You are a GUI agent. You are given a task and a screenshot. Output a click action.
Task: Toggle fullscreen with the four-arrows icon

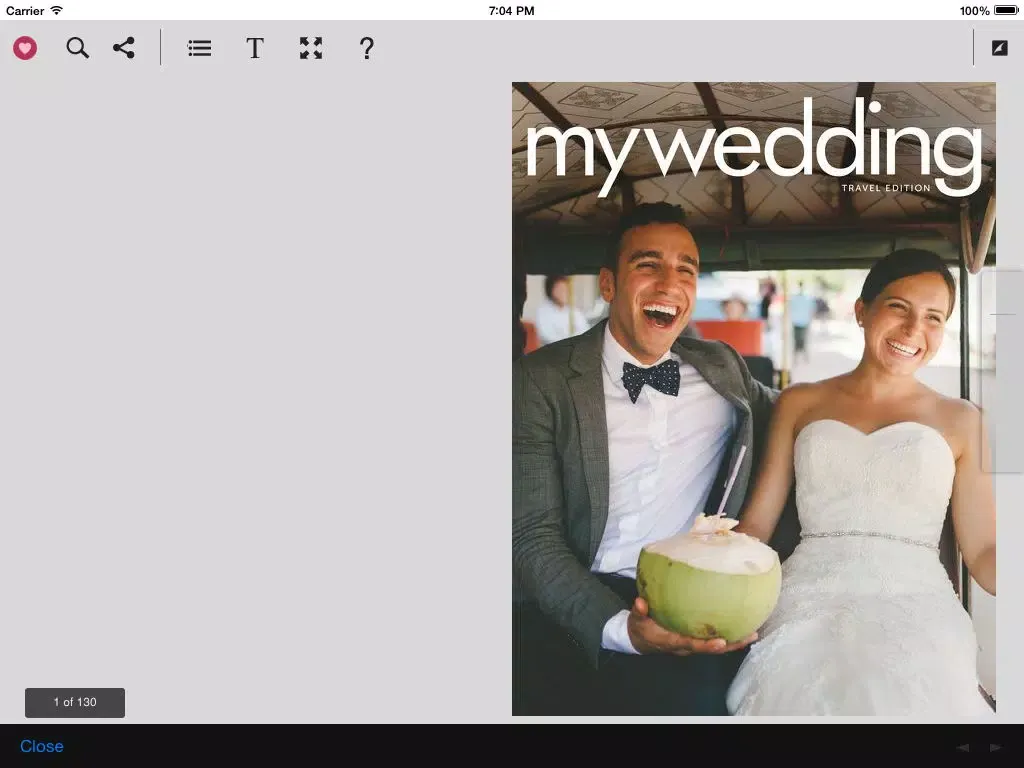point(311,48)
